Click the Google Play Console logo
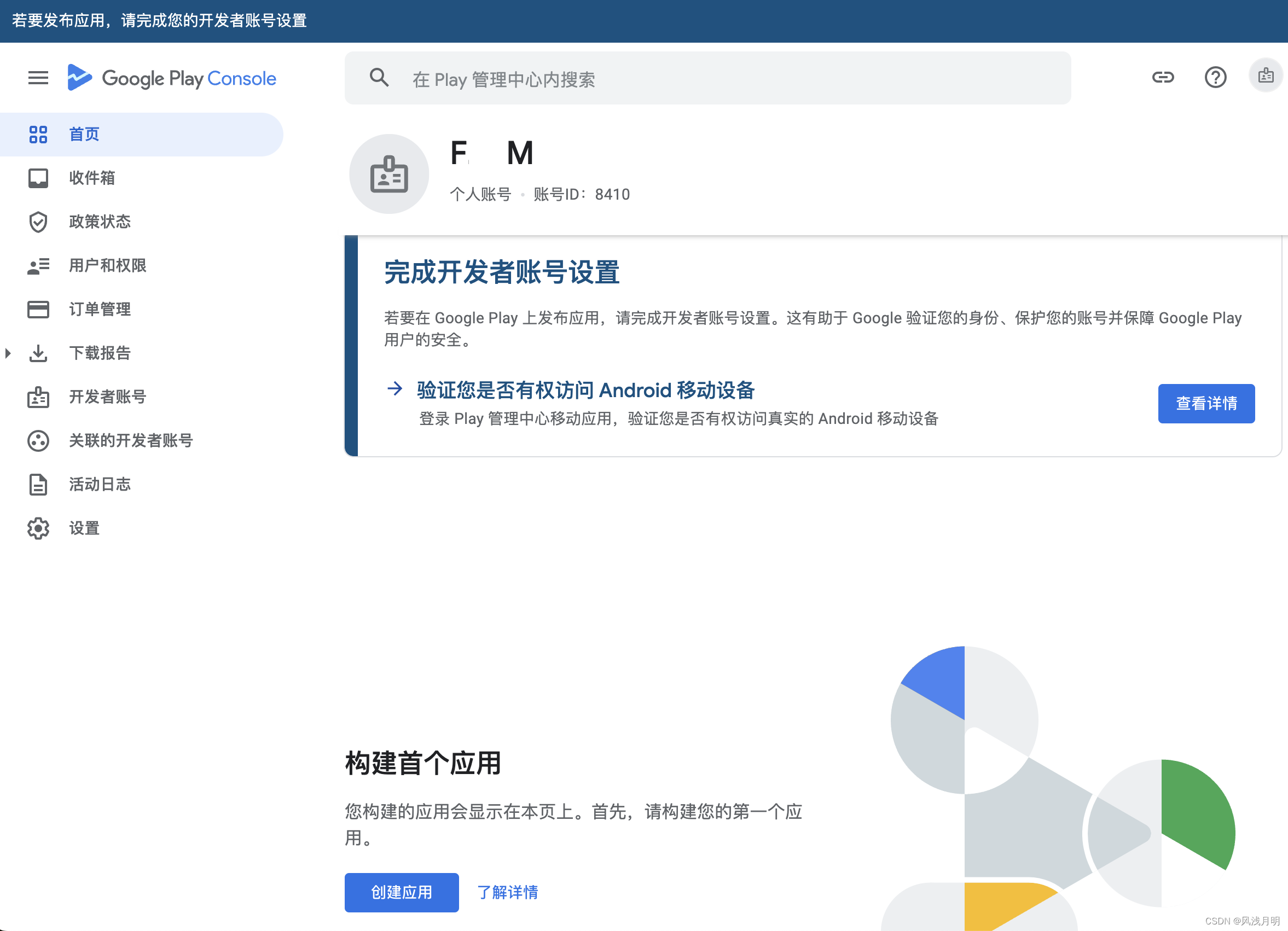 pos(172,78)
